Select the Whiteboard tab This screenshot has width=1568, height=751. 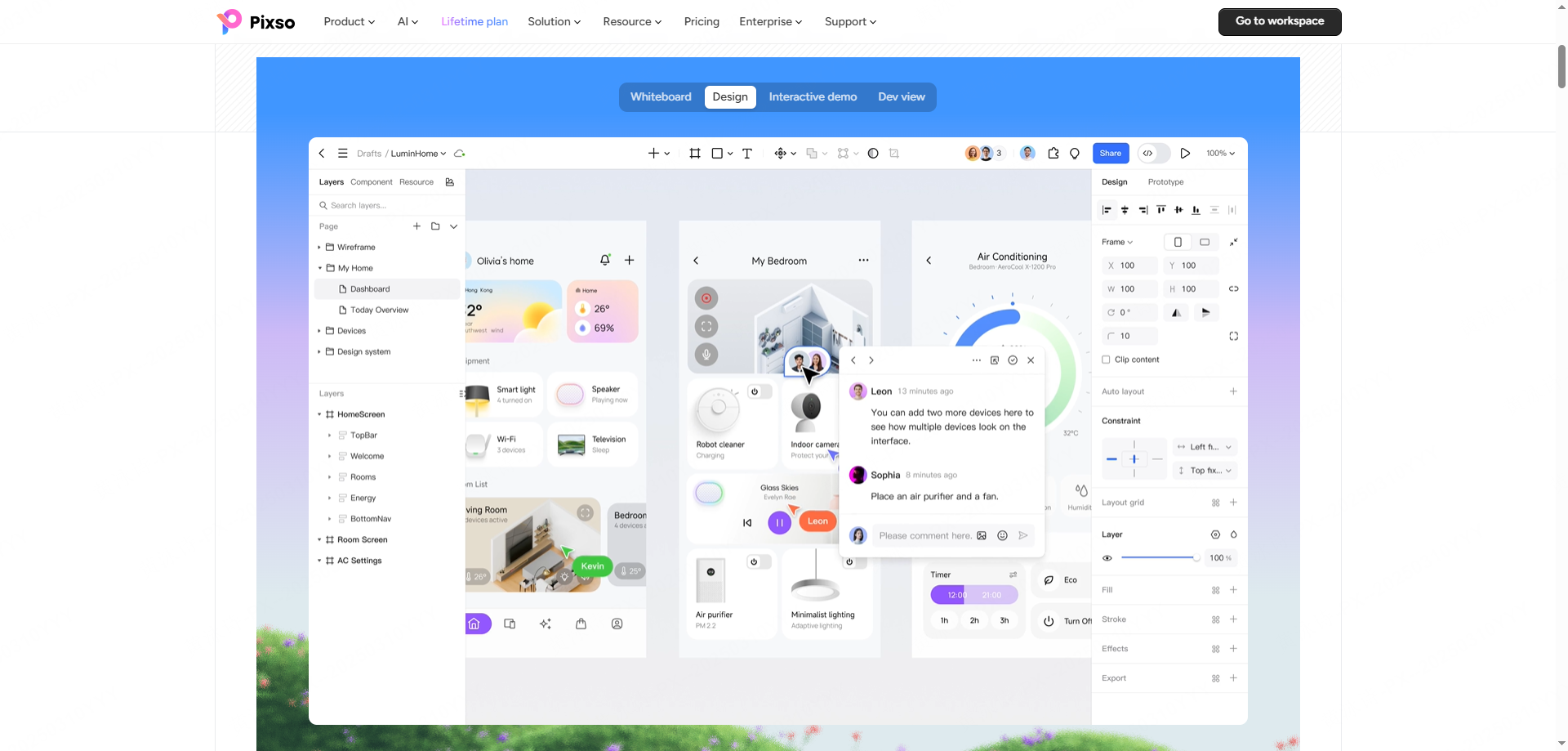[x=661, y=97]
